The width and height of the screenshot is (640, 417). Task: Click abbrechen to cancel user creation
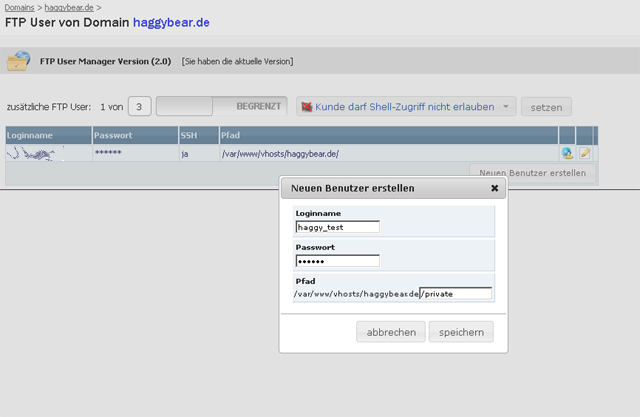[391, 332]
